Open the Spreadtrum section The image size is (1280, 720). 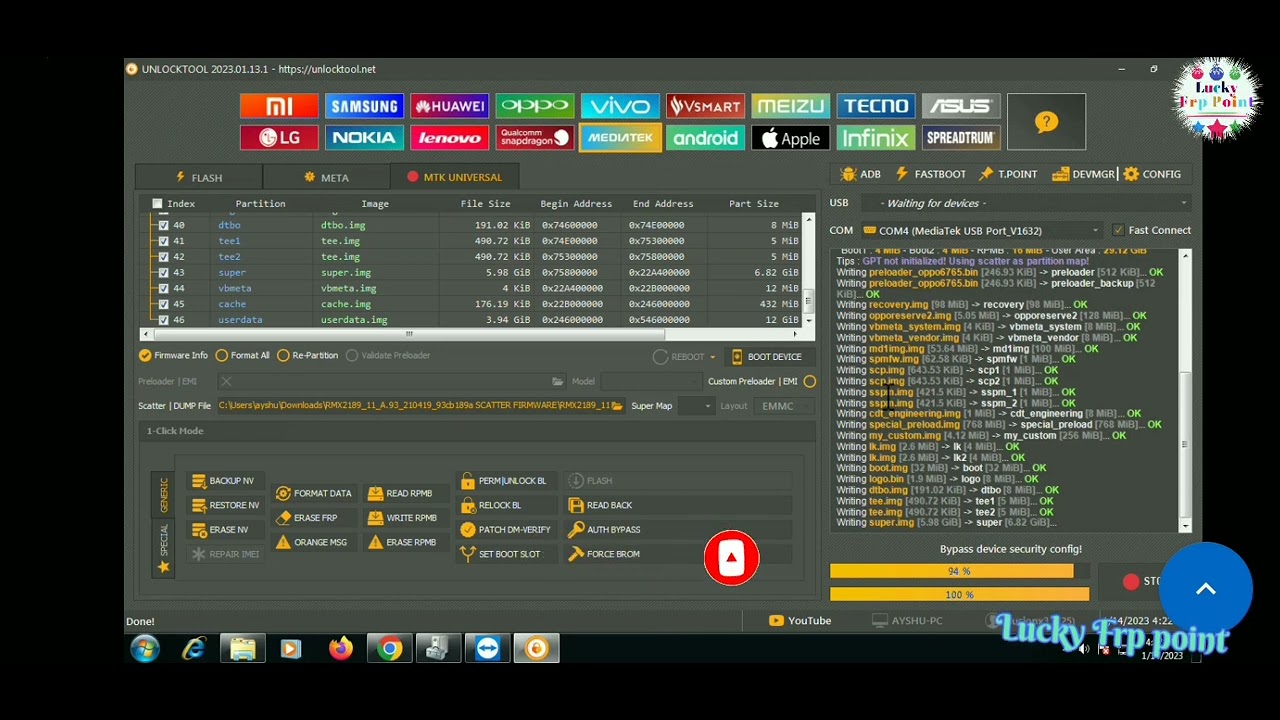[x=961, y=138]
